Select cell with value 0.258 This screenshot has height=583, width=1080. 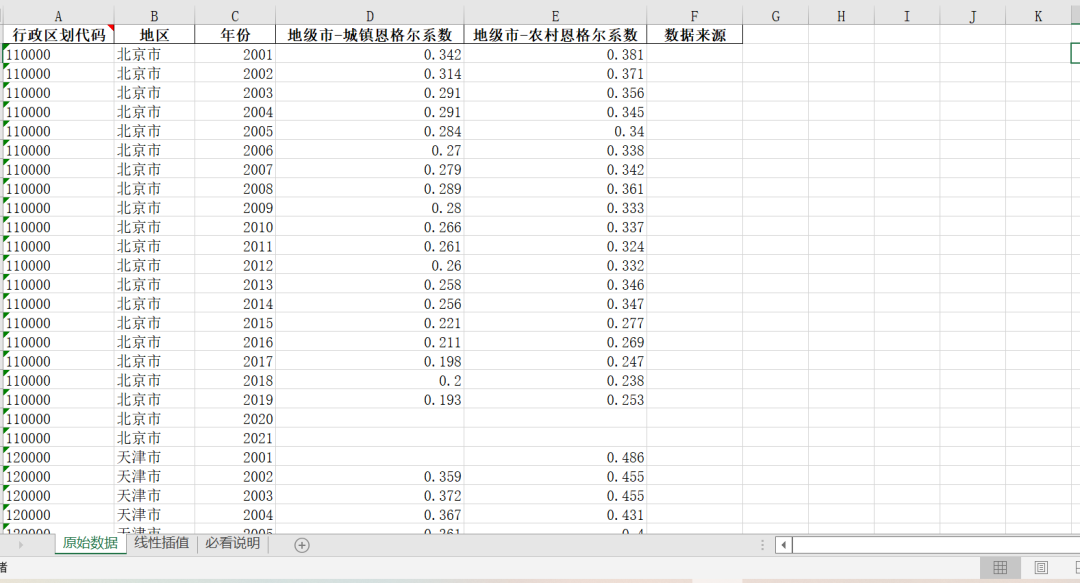coord(370,285)
